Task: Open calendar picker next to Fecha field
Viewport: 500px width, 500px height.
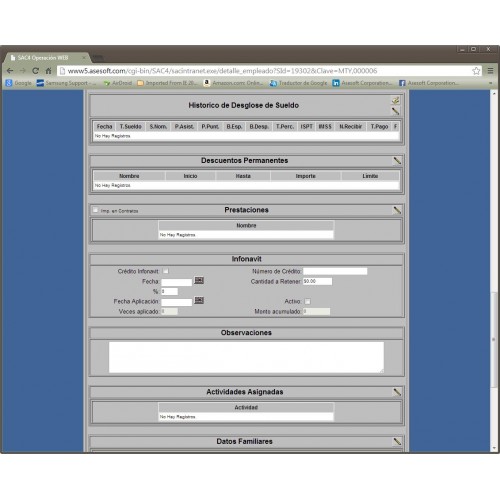Action: 199,281
